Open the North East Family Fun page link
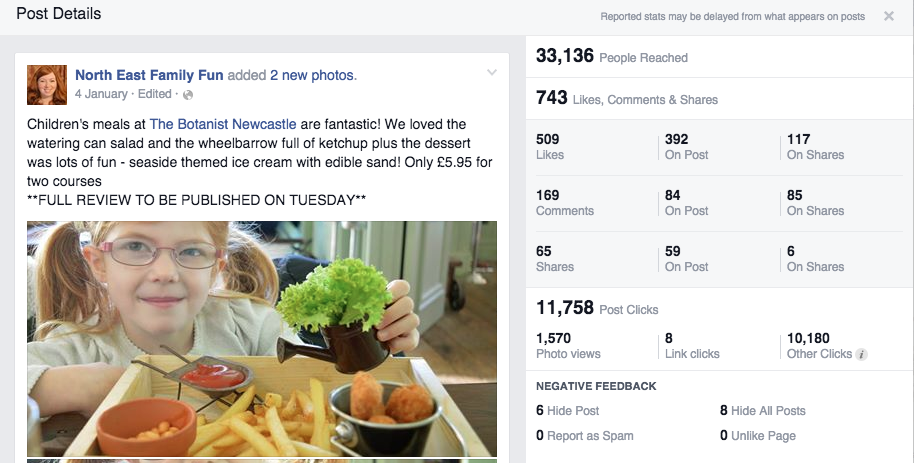The height and width of the screenshot is (463, 914). point(149,75)
